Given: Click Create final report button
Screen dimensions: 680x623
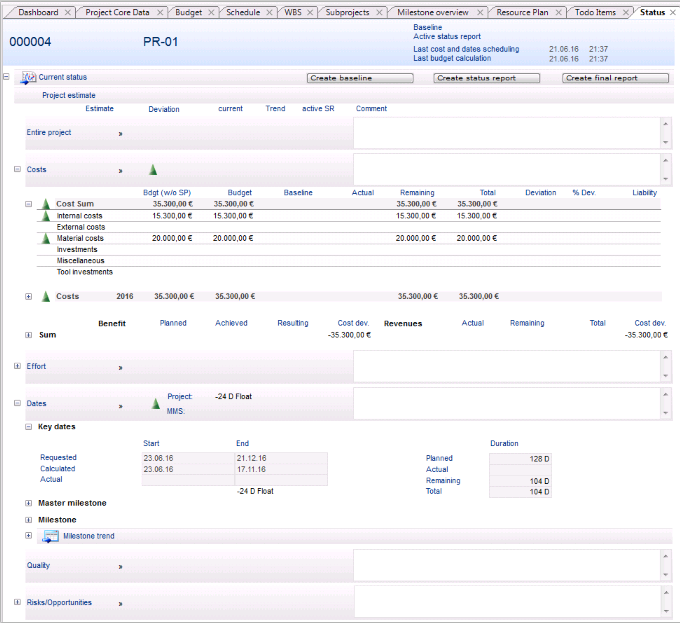Looking at the screenshot, I should [x=615, y=78].
